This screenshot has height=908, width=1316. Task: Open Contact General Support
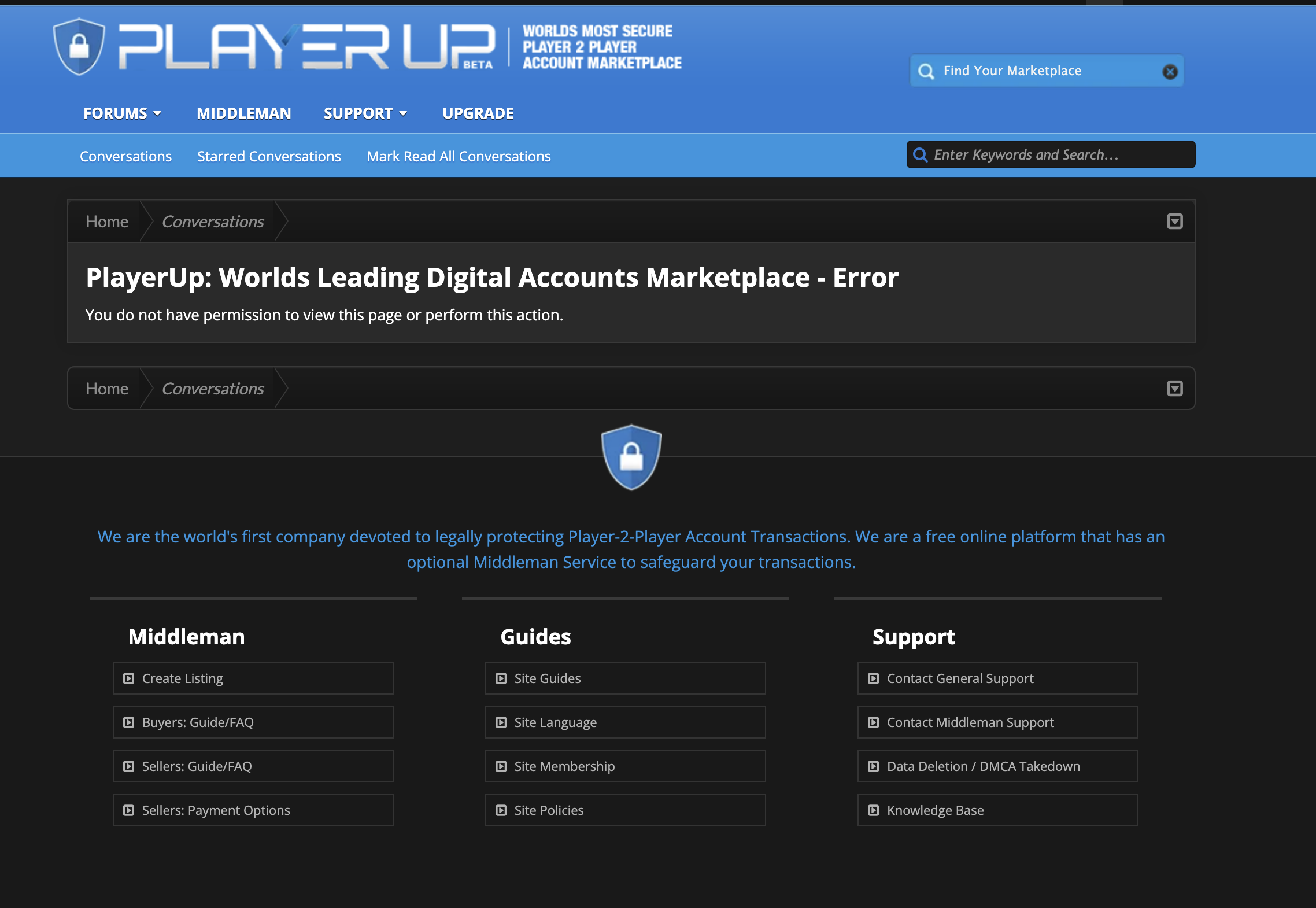click(x=998, y=678)
